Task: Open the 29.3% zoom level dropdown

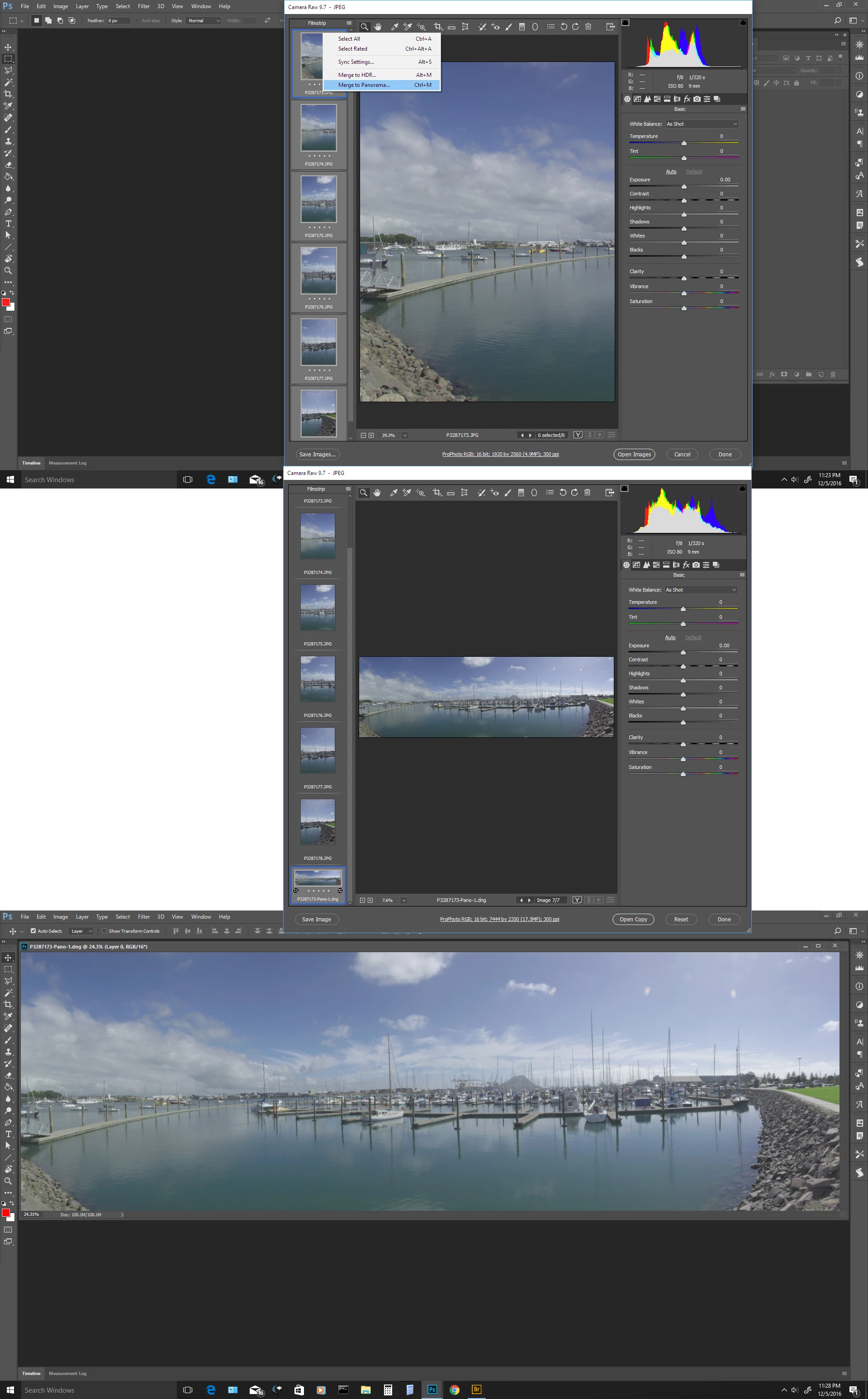Action: 405,435
